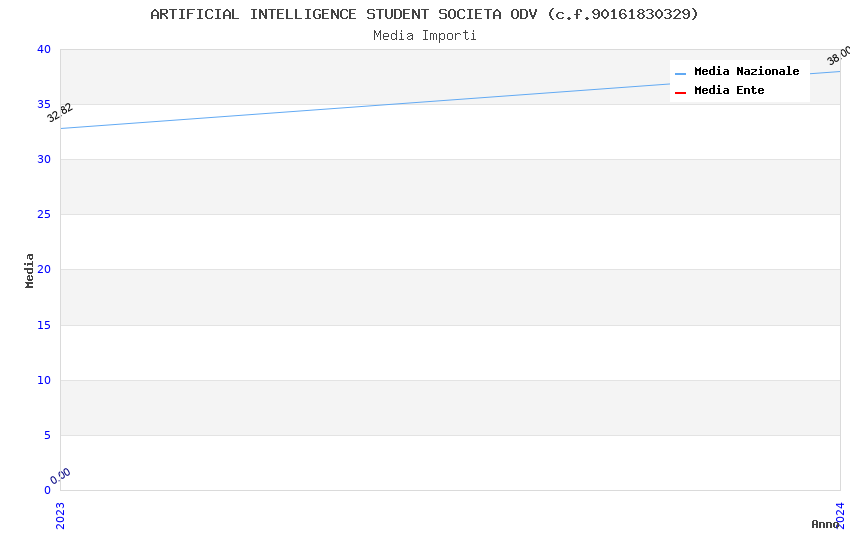Click the 40 y-axis tick label
The image size is (850, 550).
(43, 50)
